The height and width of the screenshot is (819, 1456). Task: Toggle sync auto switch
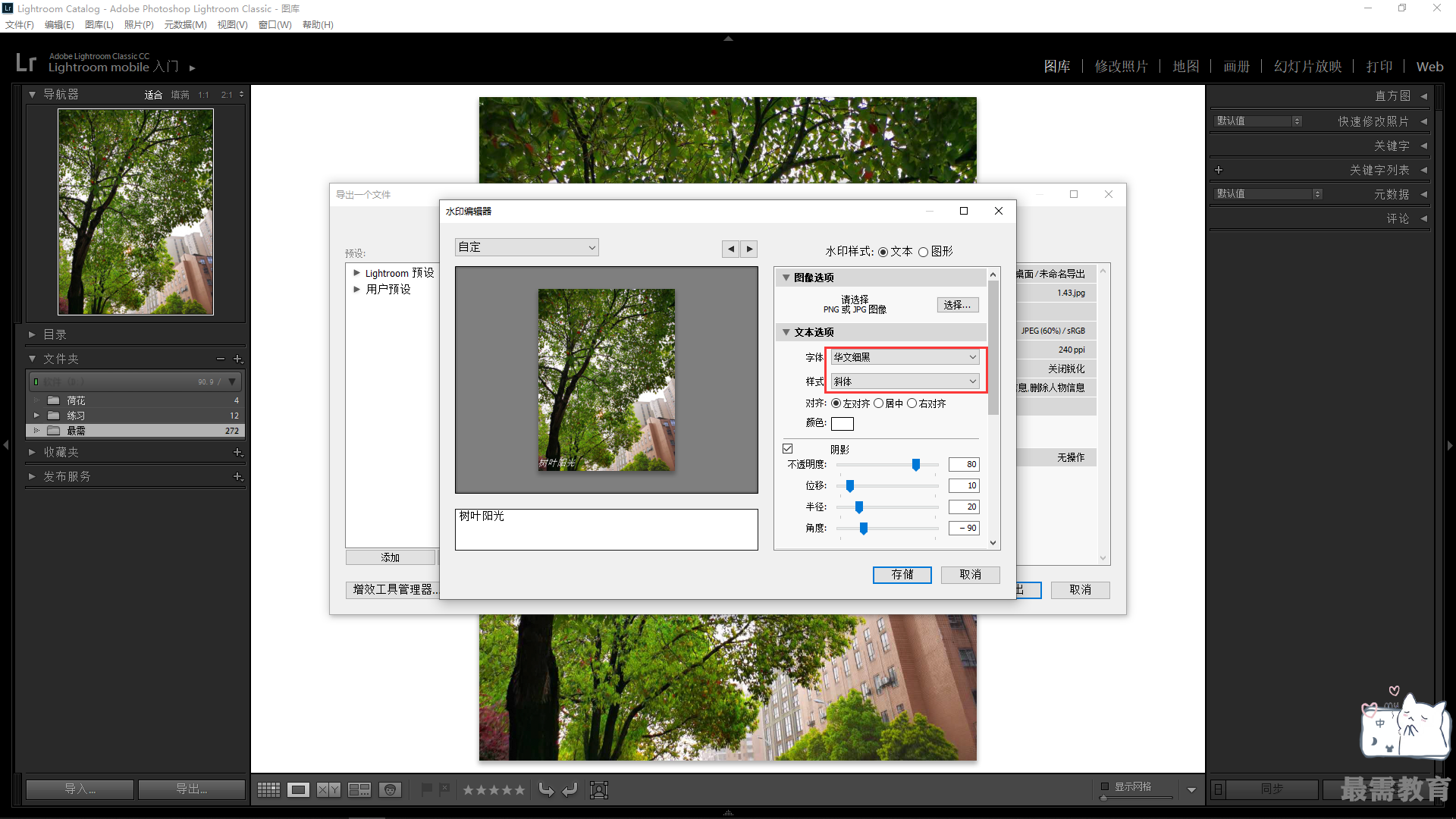pos(1218,789)
